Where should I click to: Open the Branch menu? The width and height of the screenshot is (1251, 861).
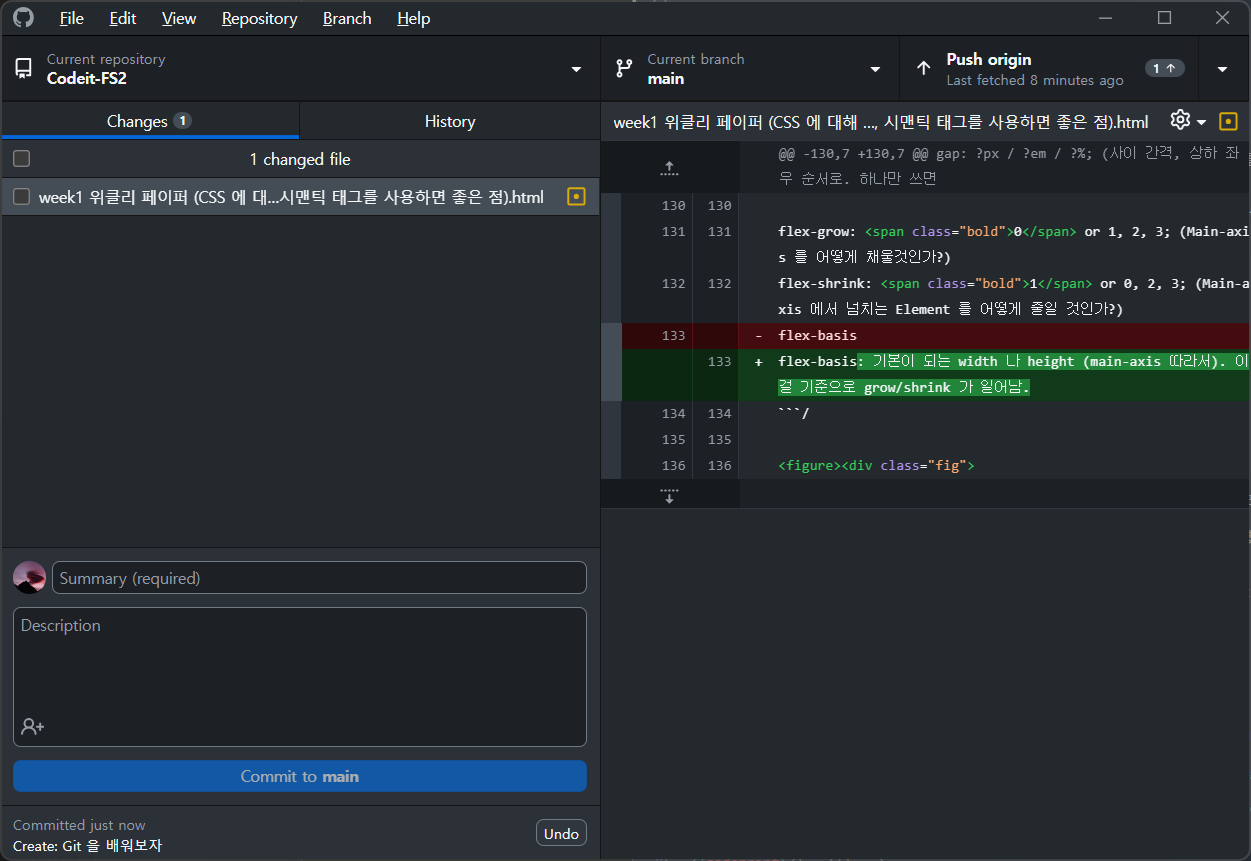point(347,18)
